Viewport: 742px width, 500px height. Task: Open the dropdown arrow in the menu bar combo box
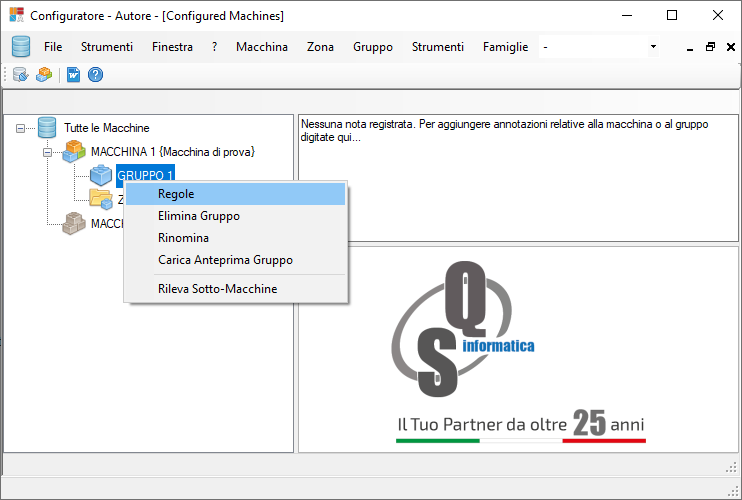(x=653, y=46)
